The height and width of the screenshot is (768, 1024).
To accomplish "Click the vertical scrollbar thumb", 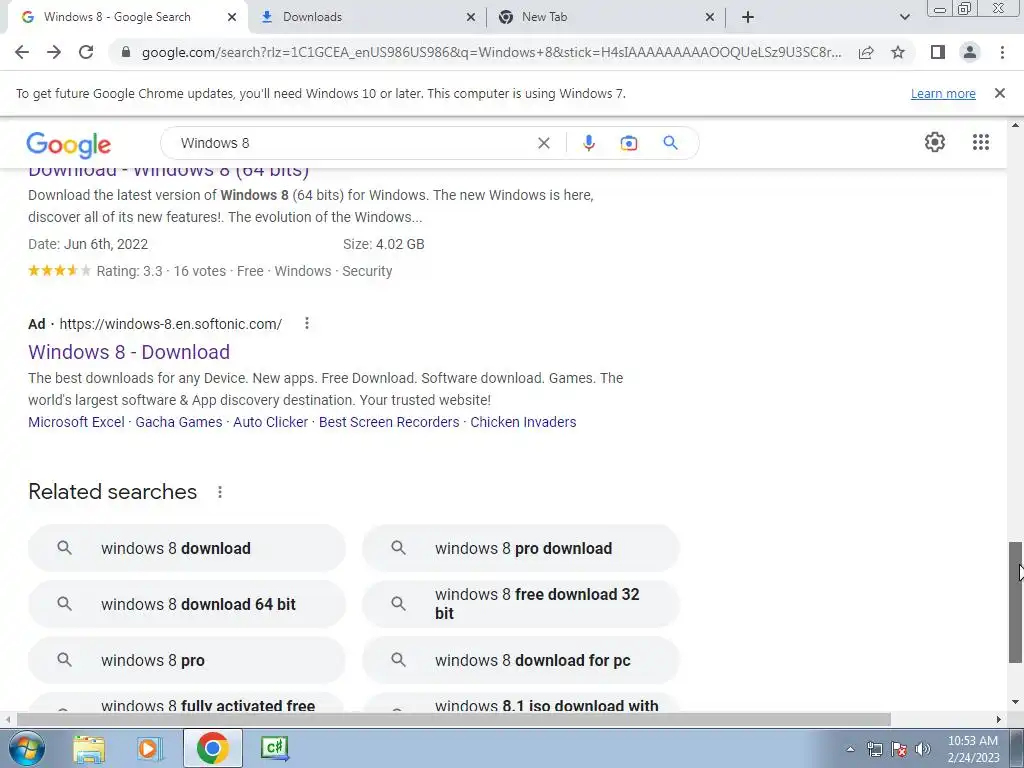I will pos(1015,601).
